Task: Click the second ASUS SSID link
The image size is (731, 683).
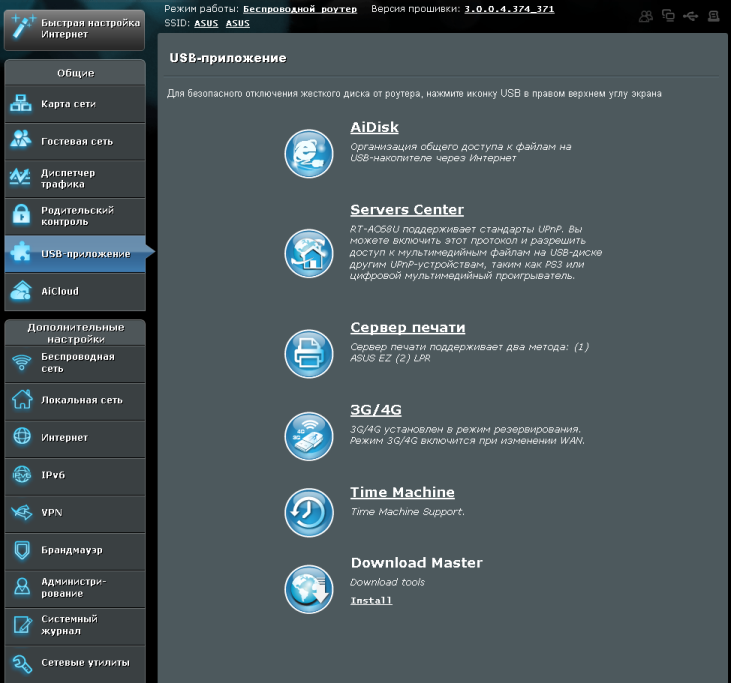Action: 238,23
